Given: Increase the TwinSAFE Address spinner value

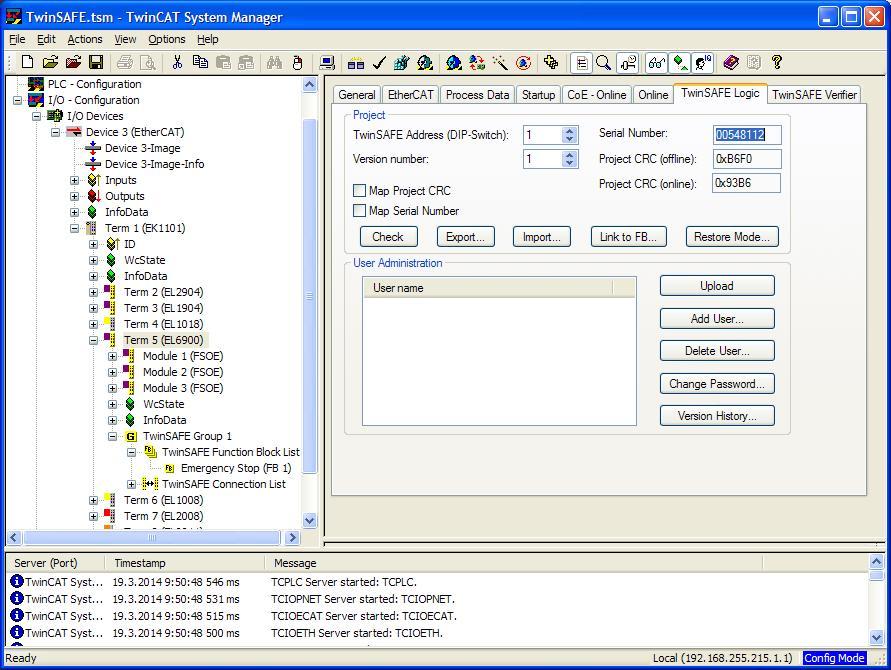Looking at the screenshot, I should pos(569,130).
